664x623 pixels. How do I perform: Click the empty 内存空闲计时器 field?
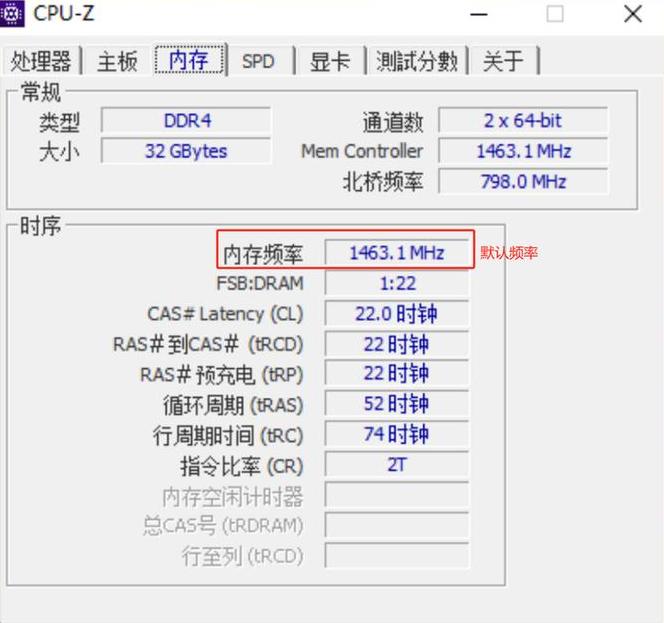pyautogui.click(x=397, y=495)
